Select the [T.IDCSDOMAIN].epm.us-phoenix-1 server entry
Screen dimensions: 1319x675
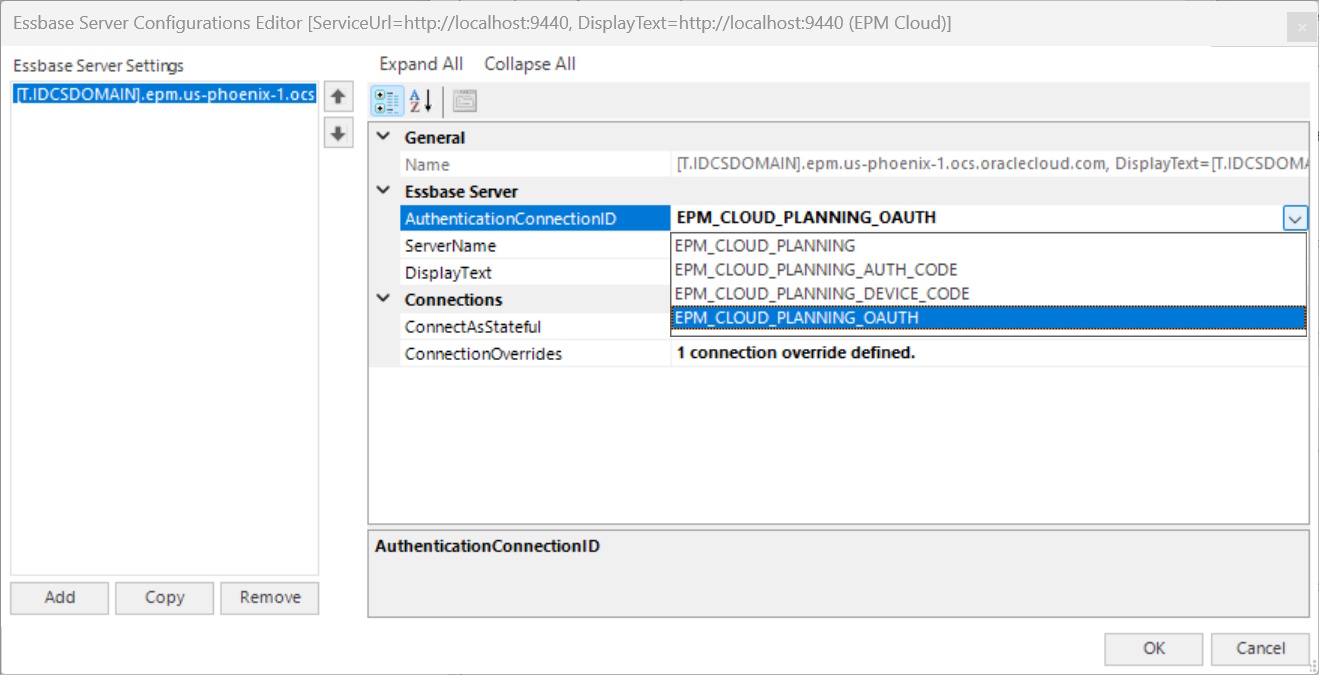(x=165, y=94)
